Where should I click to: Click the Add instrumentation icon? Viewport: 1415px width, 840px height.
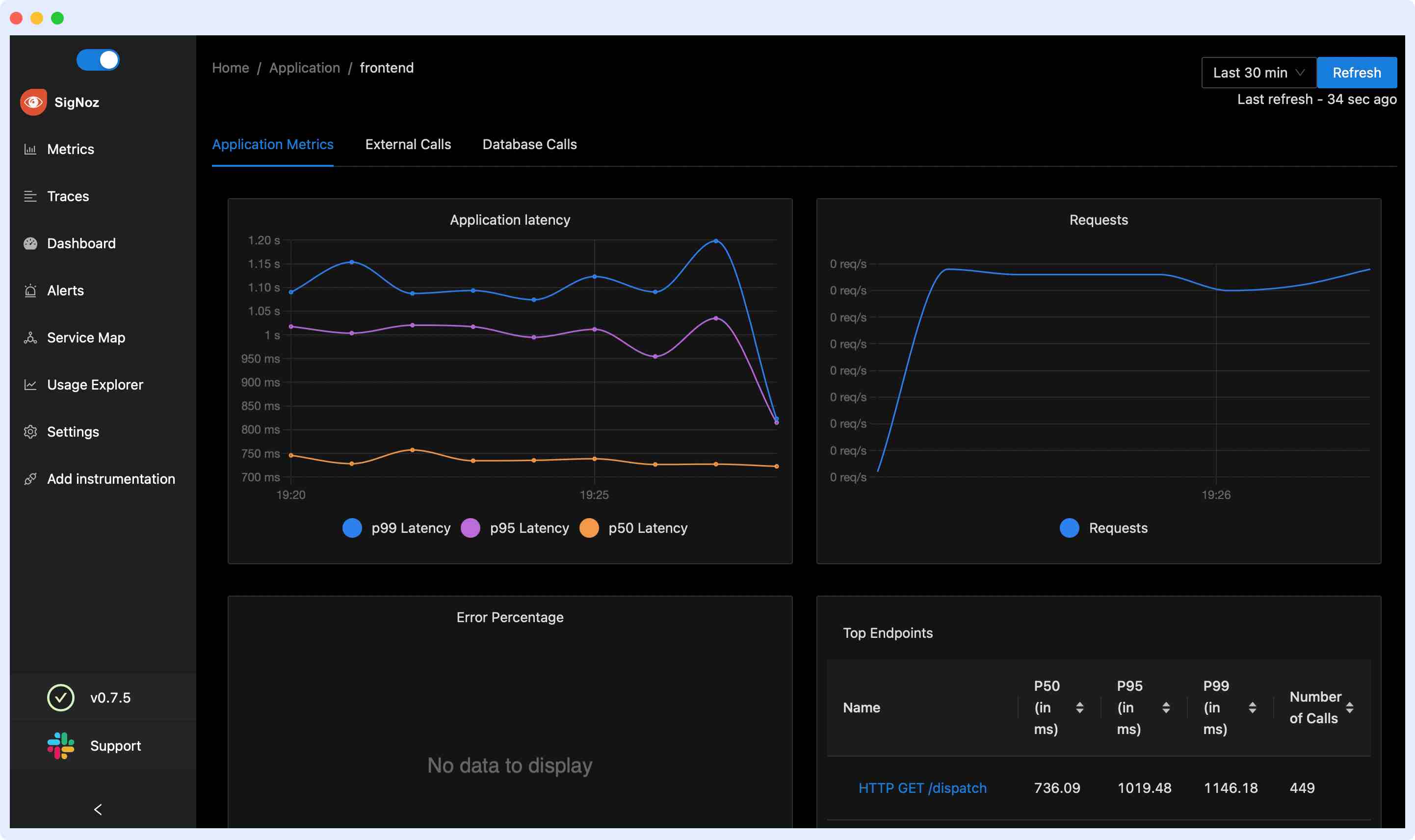click(32, 479)
